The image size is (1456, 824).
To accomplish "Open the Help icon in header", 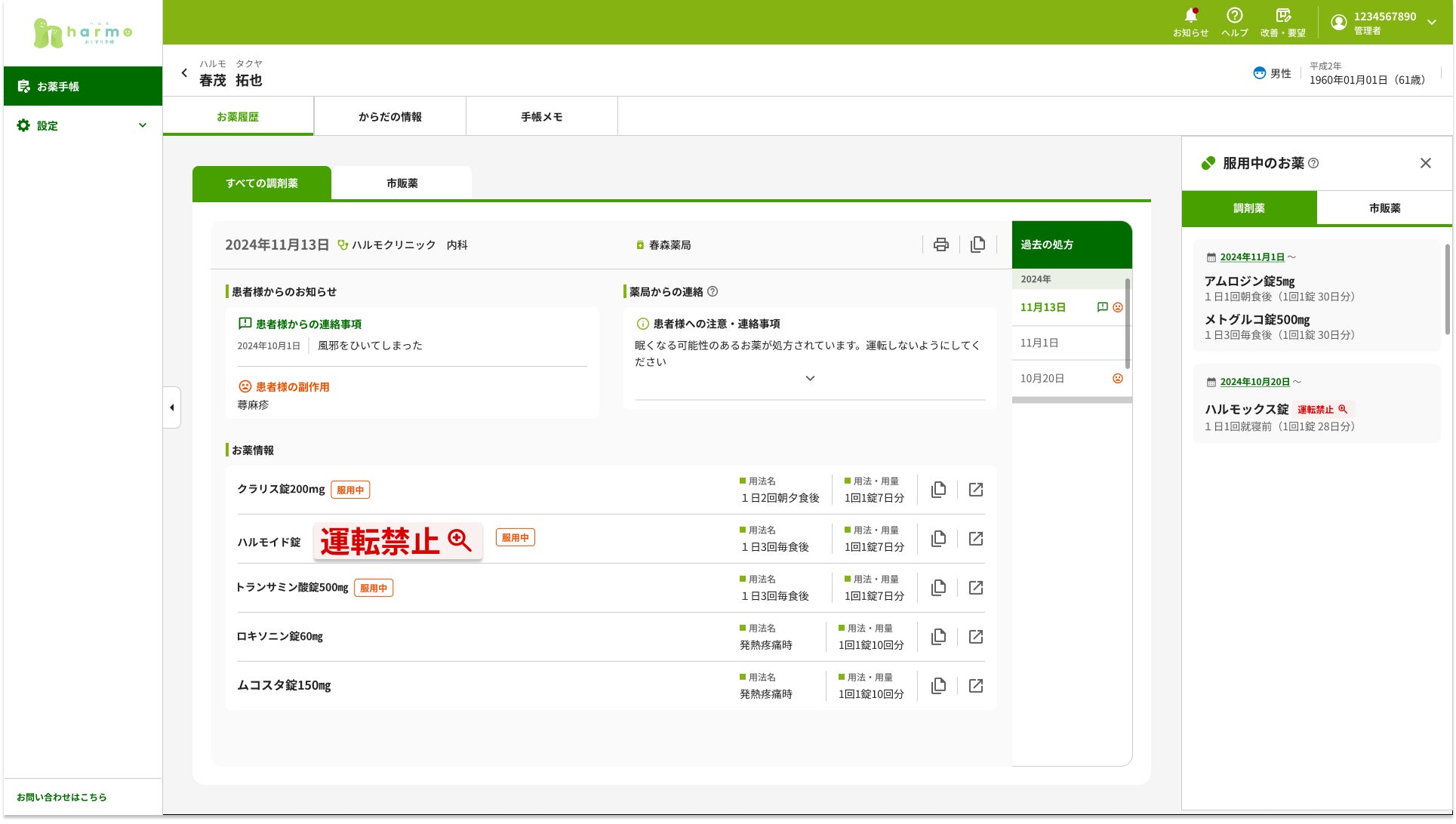I will click(x=1234, y=16).
